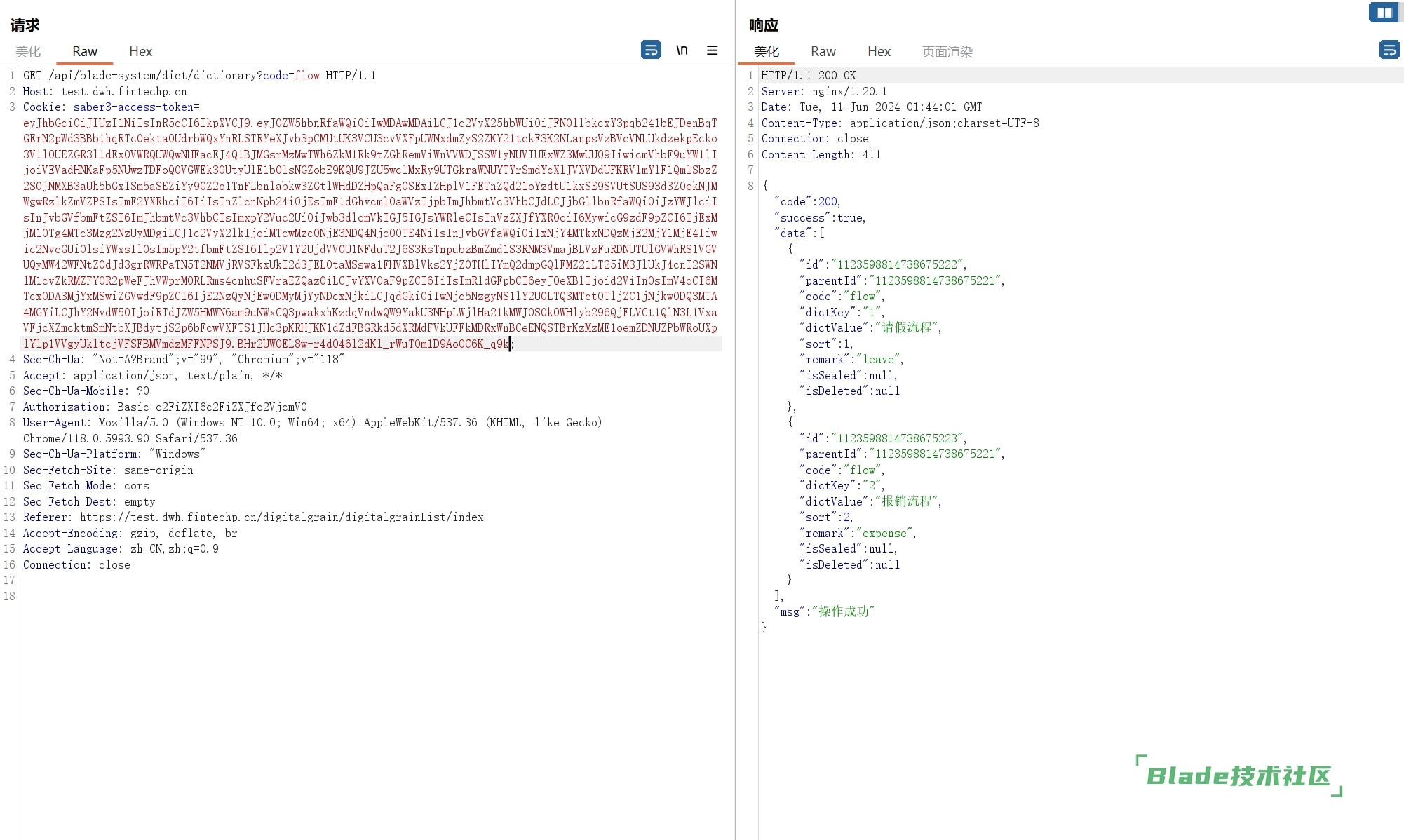
Task: Click the Authorization Basic header line
Action: click(x=165, y=407)
